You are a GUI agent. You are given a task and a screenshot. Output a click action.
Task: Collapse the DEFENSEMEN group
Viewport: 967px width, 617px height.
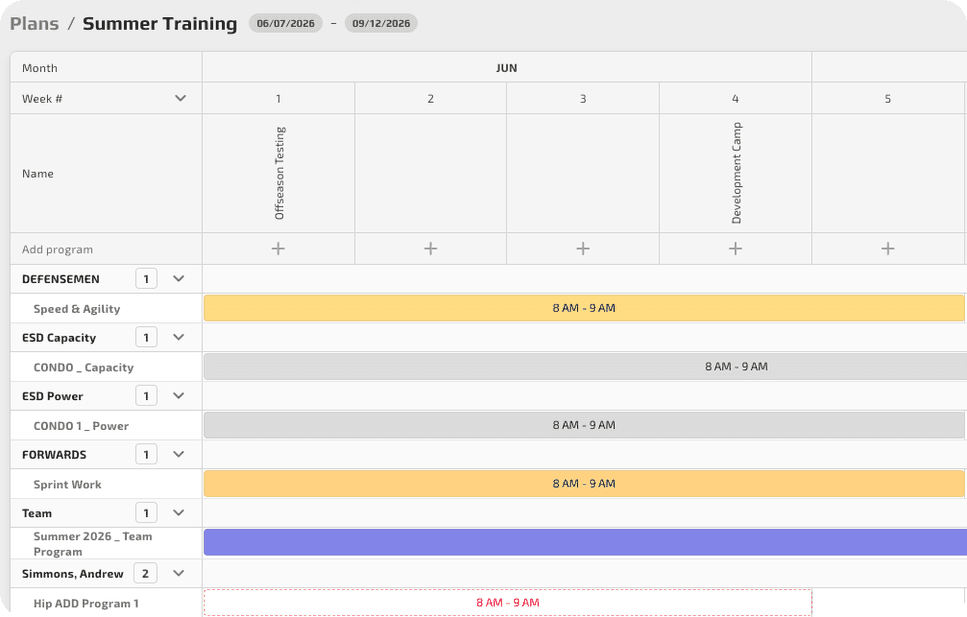click(179, 279)
